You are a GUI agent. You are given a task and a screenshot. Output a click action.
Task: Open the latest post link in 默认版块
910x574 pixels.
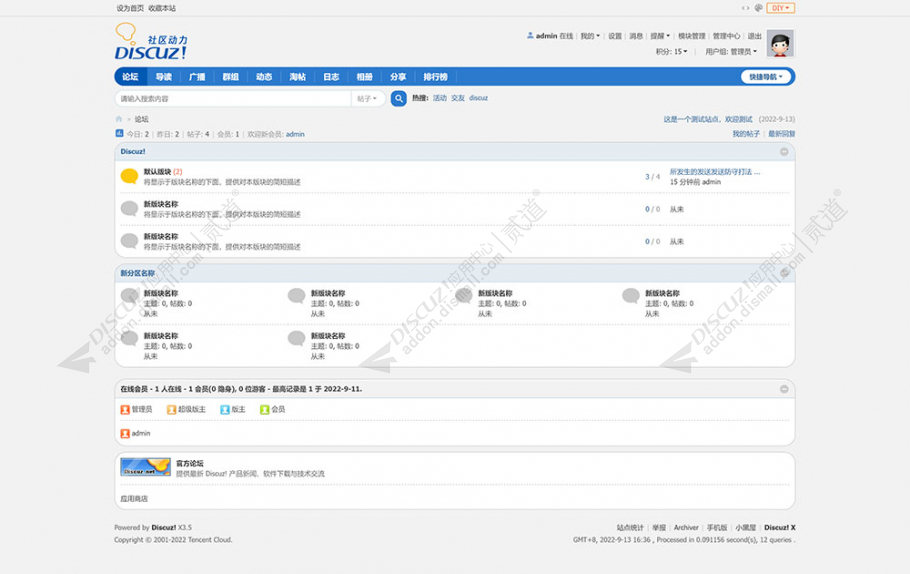tap(714, 172)
